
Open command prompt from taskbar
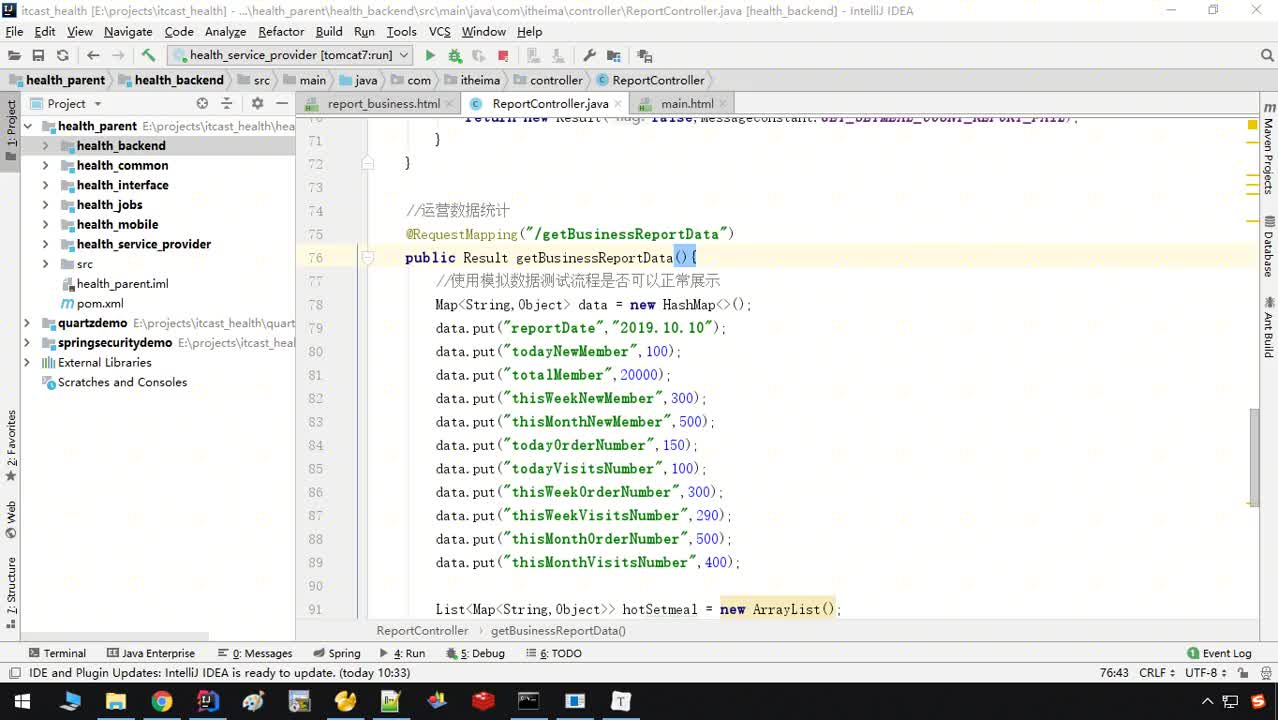529,701
